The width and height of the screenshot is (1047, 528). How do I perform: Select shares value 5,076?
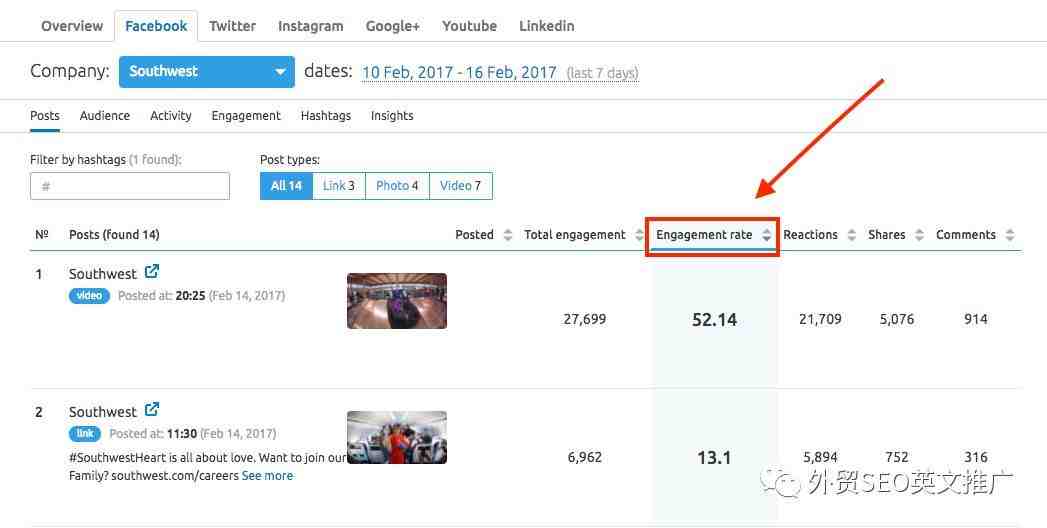tap(897, 320)
